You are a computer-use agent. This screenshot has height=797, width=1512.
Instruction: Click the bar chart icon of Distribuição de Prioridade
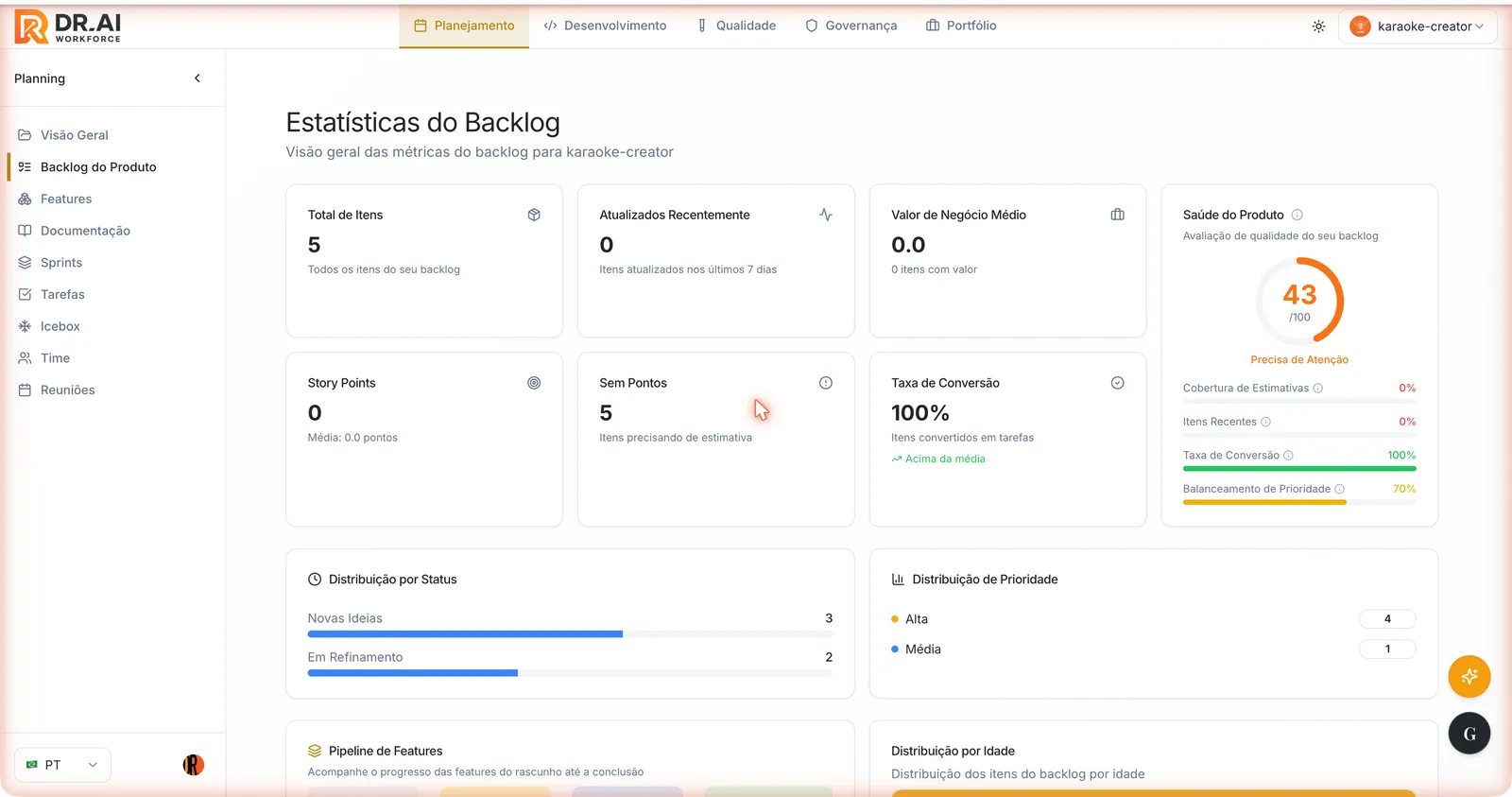[x=898, y=580]
